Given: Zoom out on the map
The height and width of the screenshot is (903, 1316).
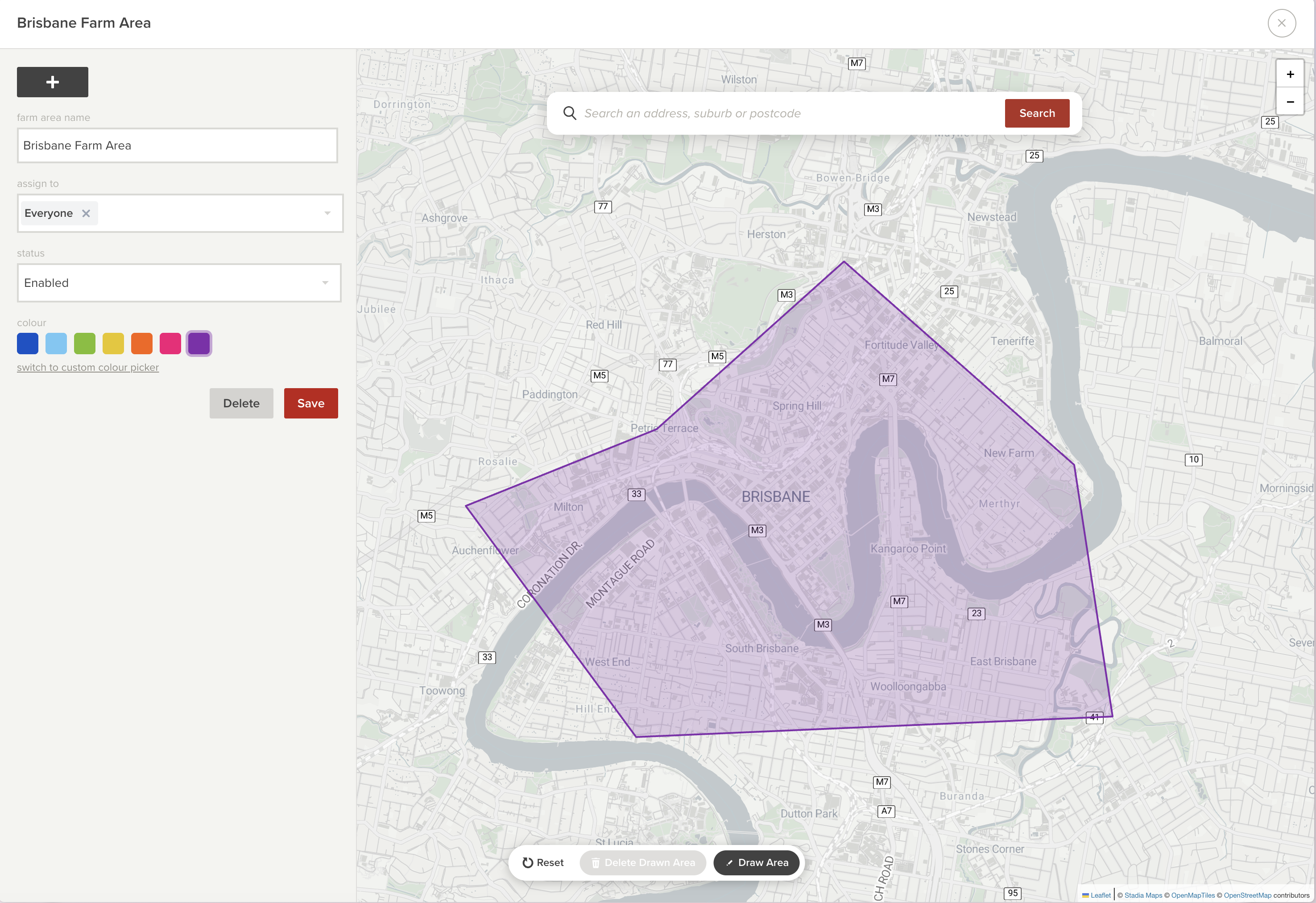Looking at the screenshot, I should [x=1290, y=102].
